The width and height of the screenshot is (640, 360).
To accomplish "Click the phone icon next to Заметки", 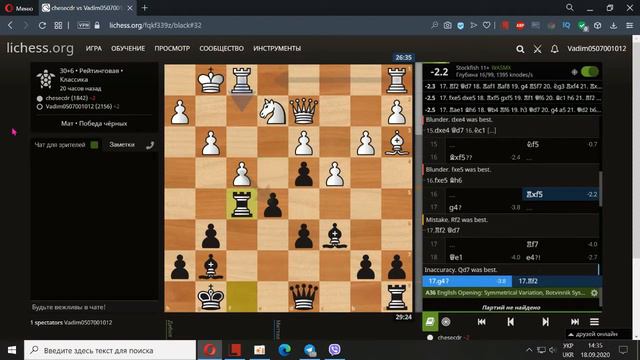I will (x=150, y=144).
